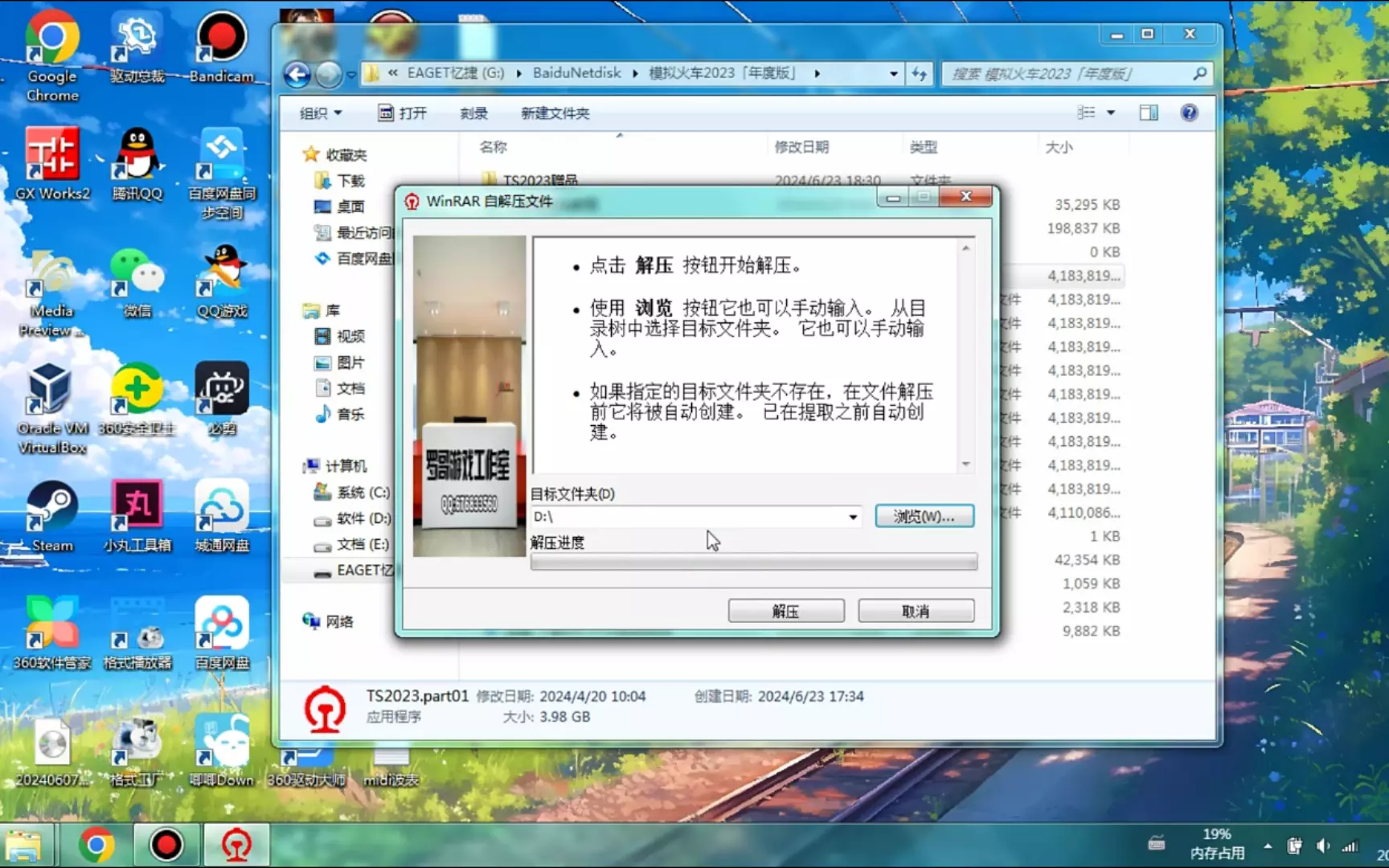Expand recent pages arrow beside navigation buttons

point(351,75)
